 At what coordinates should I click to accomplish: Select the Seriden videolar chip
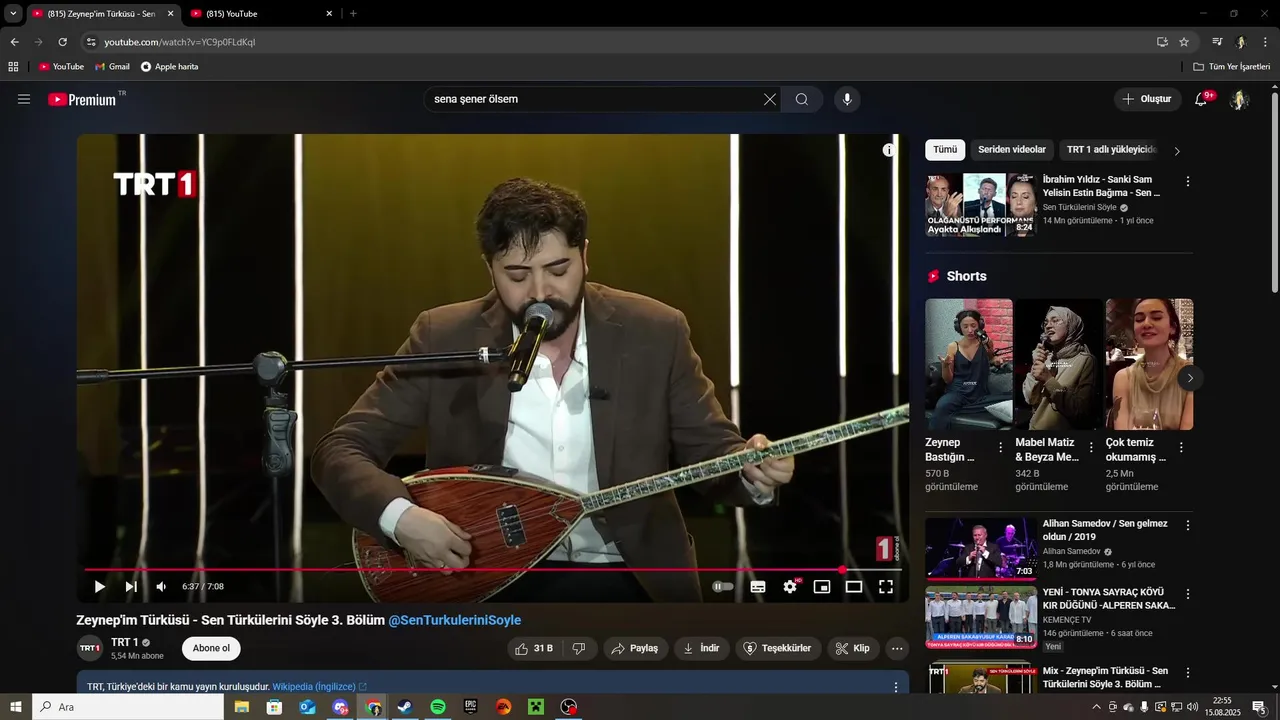(1012, 150)
